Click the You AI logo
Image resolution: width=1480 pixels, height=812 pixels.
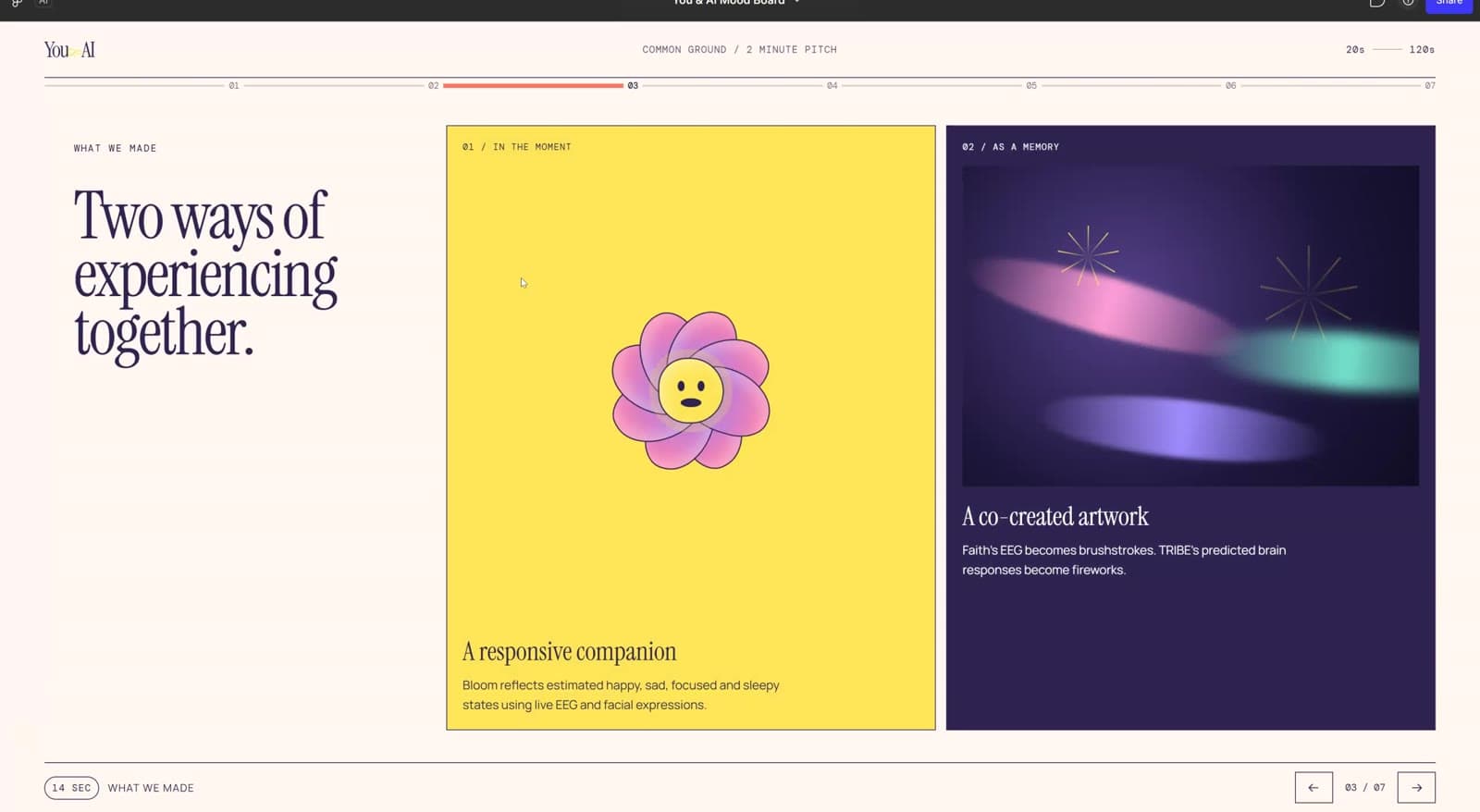[x=69, y=50]
